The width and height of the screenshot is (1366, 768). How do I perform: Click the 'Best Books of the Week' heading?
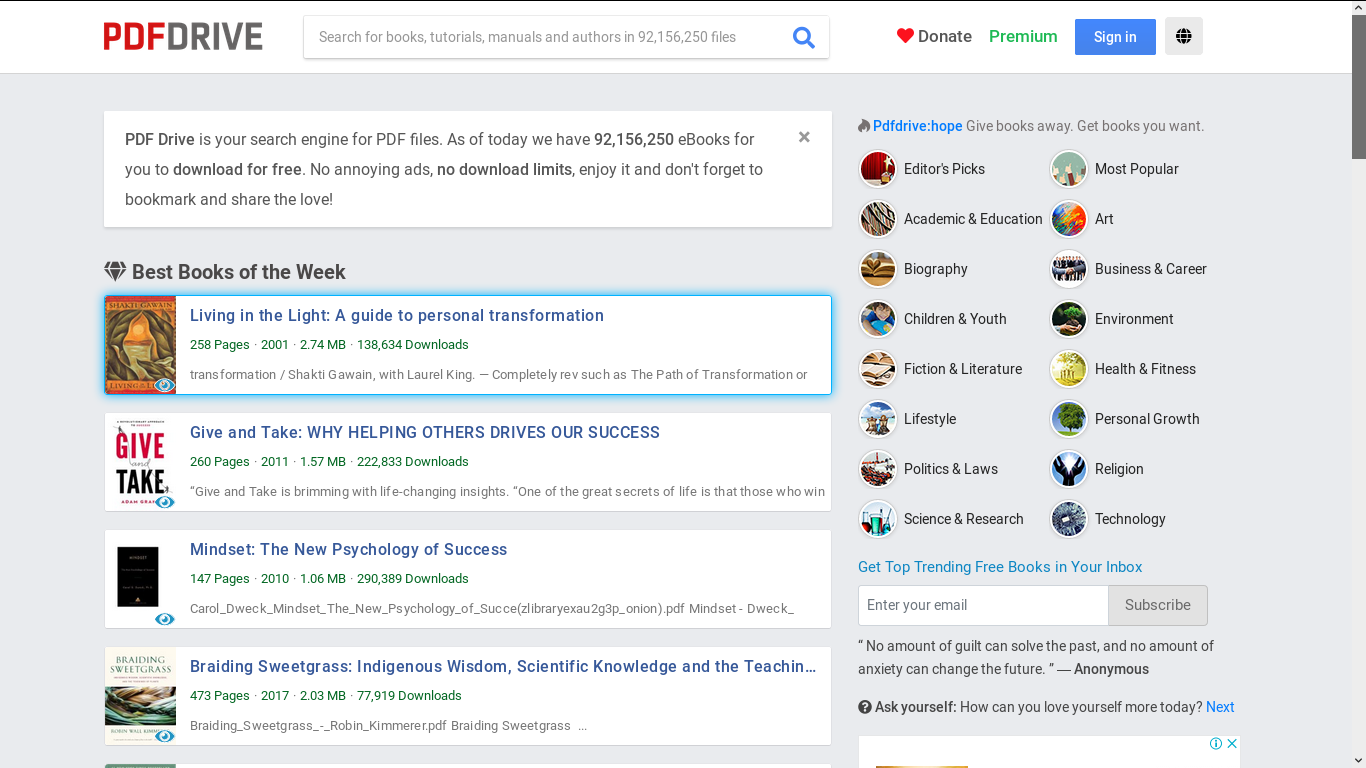click(x=239, y=272)
